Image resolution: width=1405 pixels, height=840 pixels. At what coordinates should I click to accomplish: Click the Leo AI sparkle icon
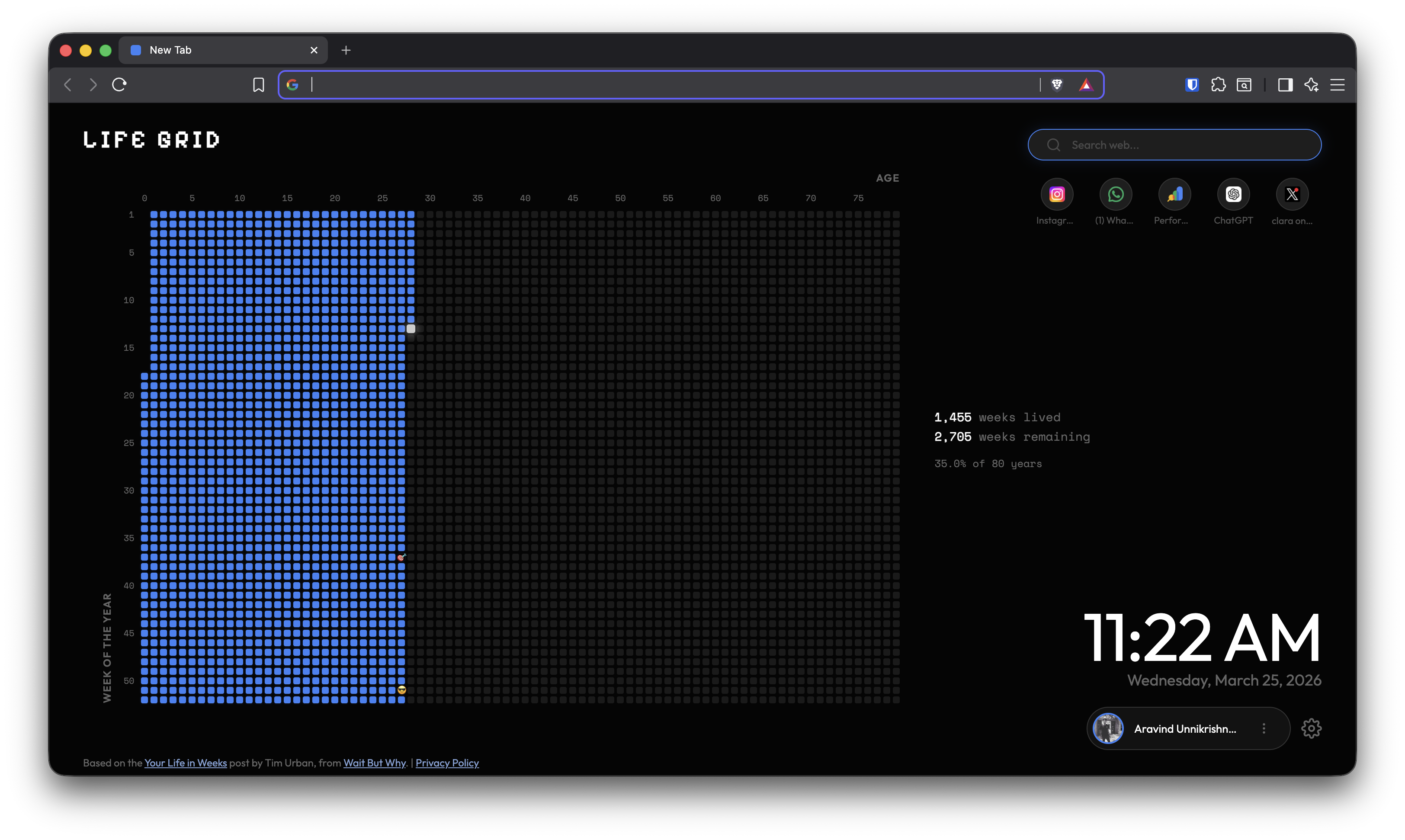(1312, 84)
